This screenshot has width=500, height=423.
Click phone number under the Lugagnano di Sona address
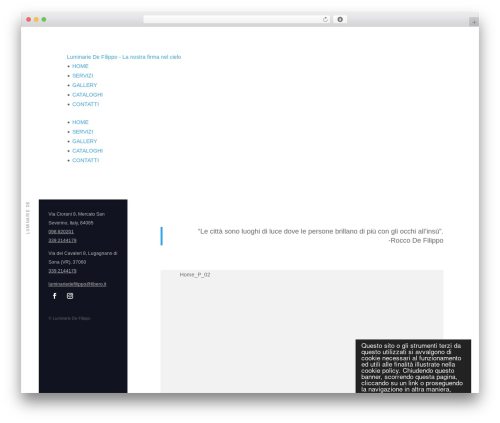[62, 271]
